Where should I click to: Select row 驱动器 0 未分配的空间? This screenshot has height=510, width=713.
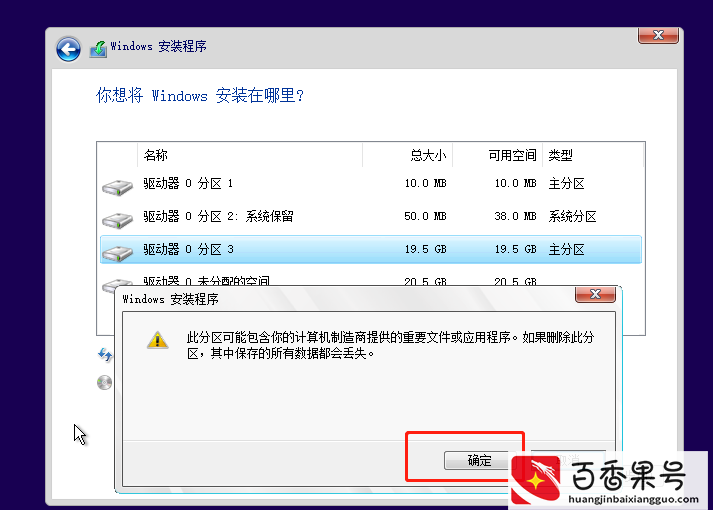pyautogui.click(x=371, y=280)
